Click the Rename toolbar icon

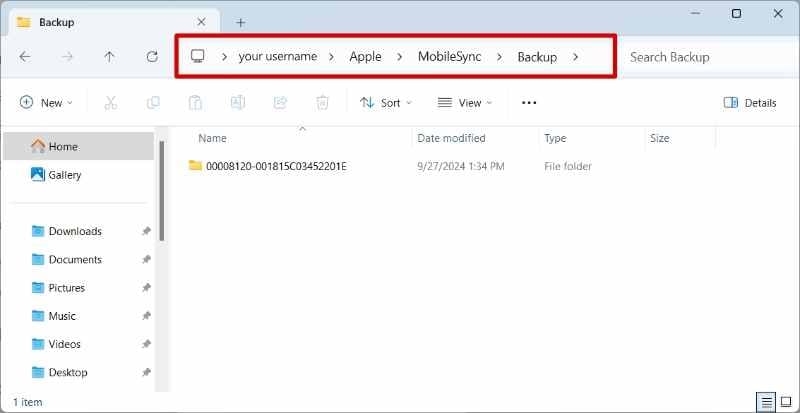point(238,103)
